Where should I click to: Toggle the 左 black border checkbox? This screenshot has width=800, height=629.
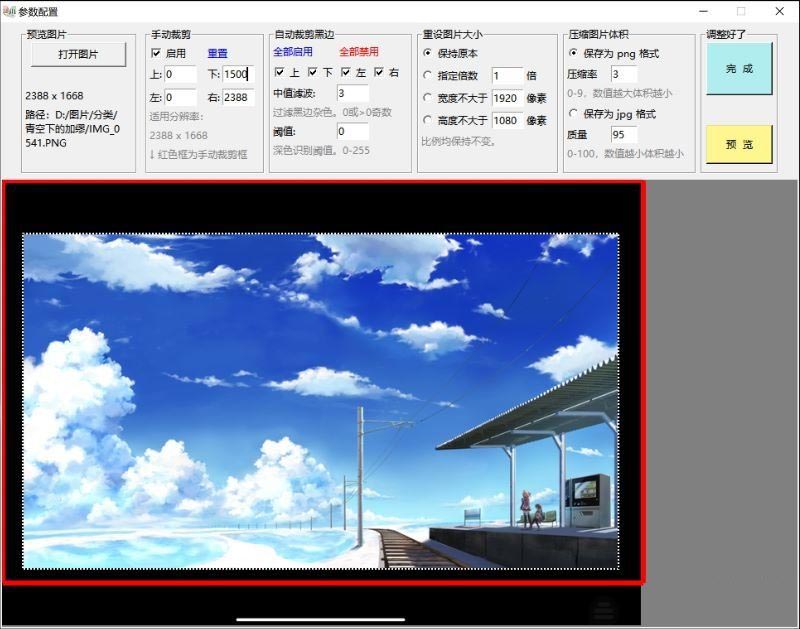click(x=346, y=73)
